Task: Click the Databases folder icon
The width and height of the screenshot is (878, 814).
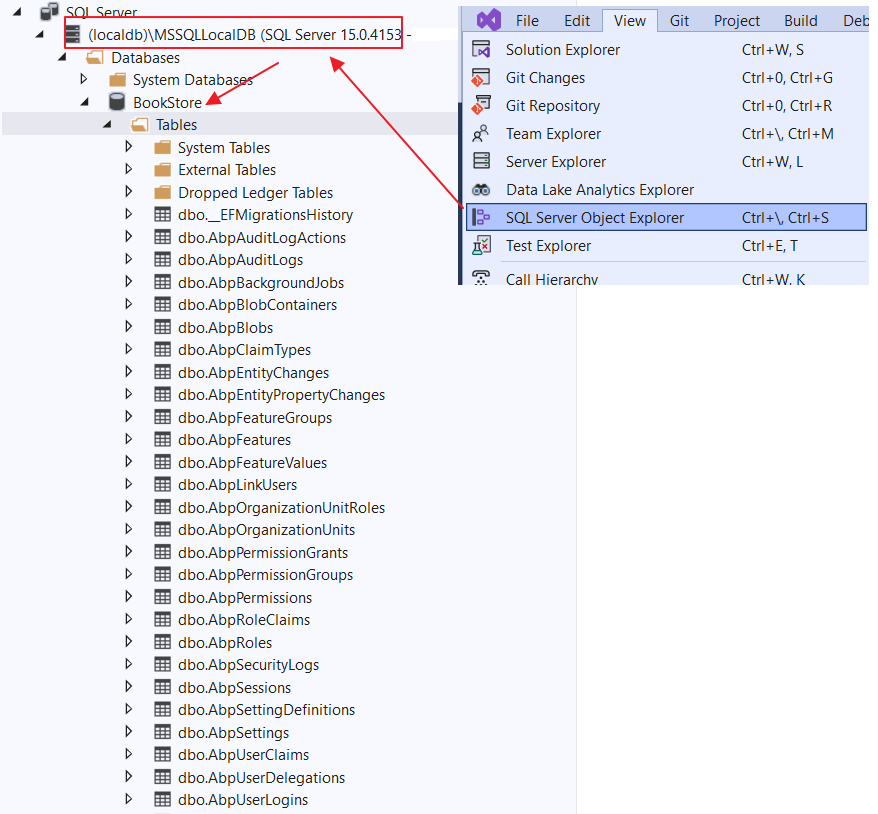Action: point(95,58)
